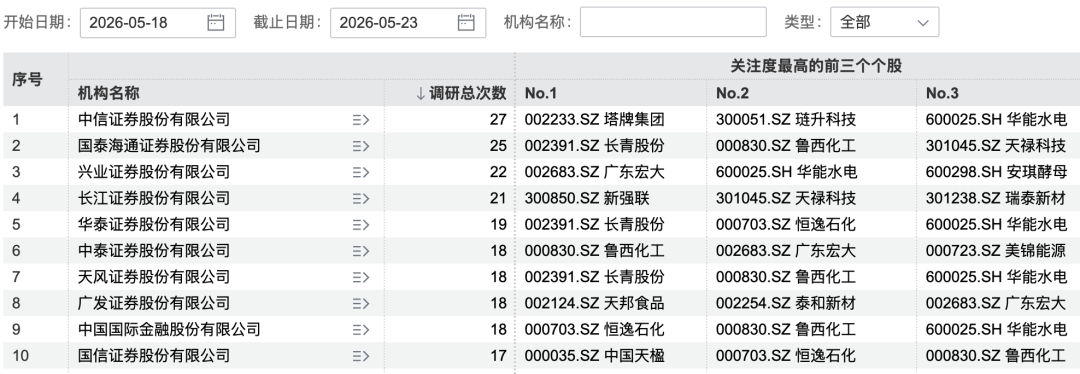The width and height of the screenshot is (1080, 374).
Task: Select 兴业证券股份有限公司 row name
Action: coord(154,172)
